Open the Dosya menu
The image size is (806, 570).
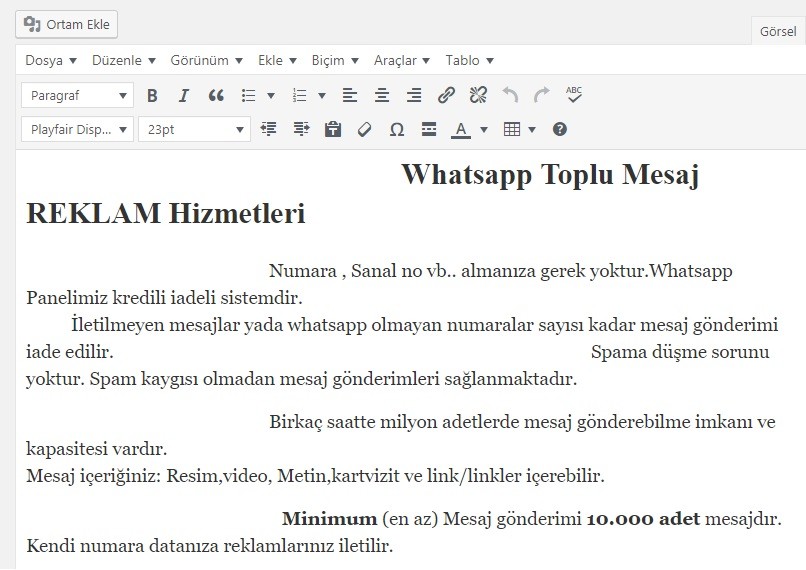point(51,60)
